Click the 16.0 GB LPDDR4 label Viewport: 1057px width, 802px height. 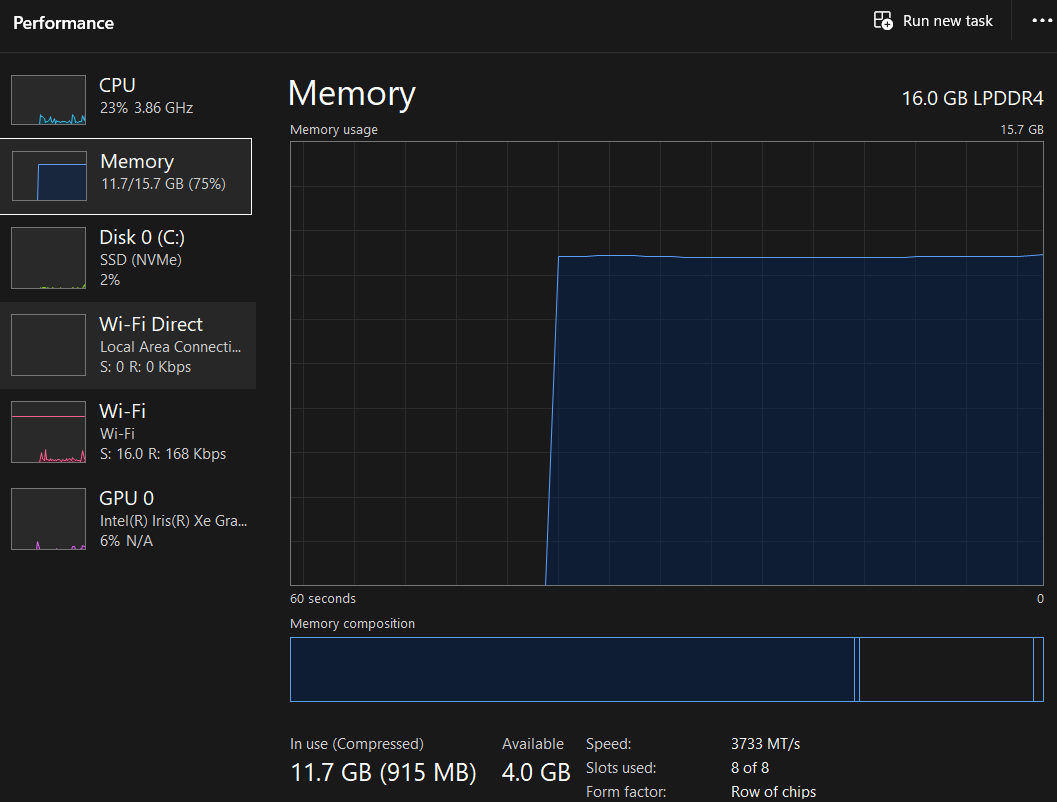pyautogui.click(x=972, y=98)
